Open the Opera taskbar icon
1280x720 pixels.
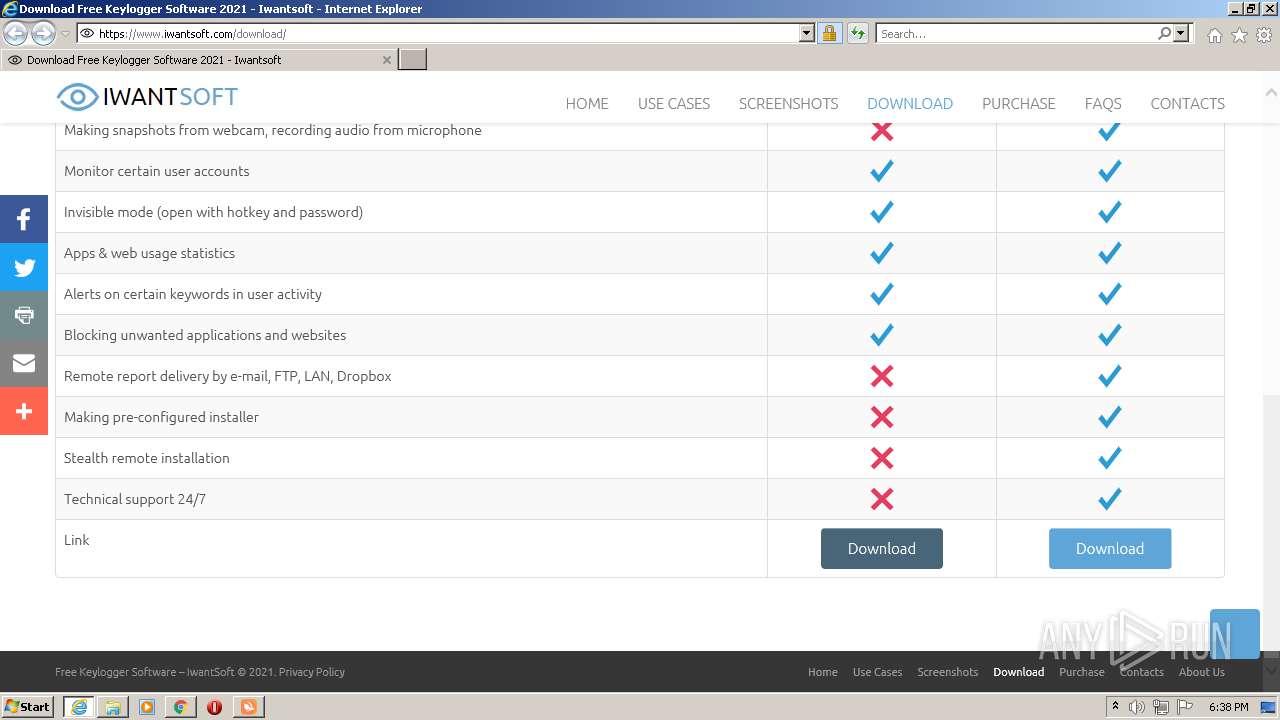pos(214,707)
